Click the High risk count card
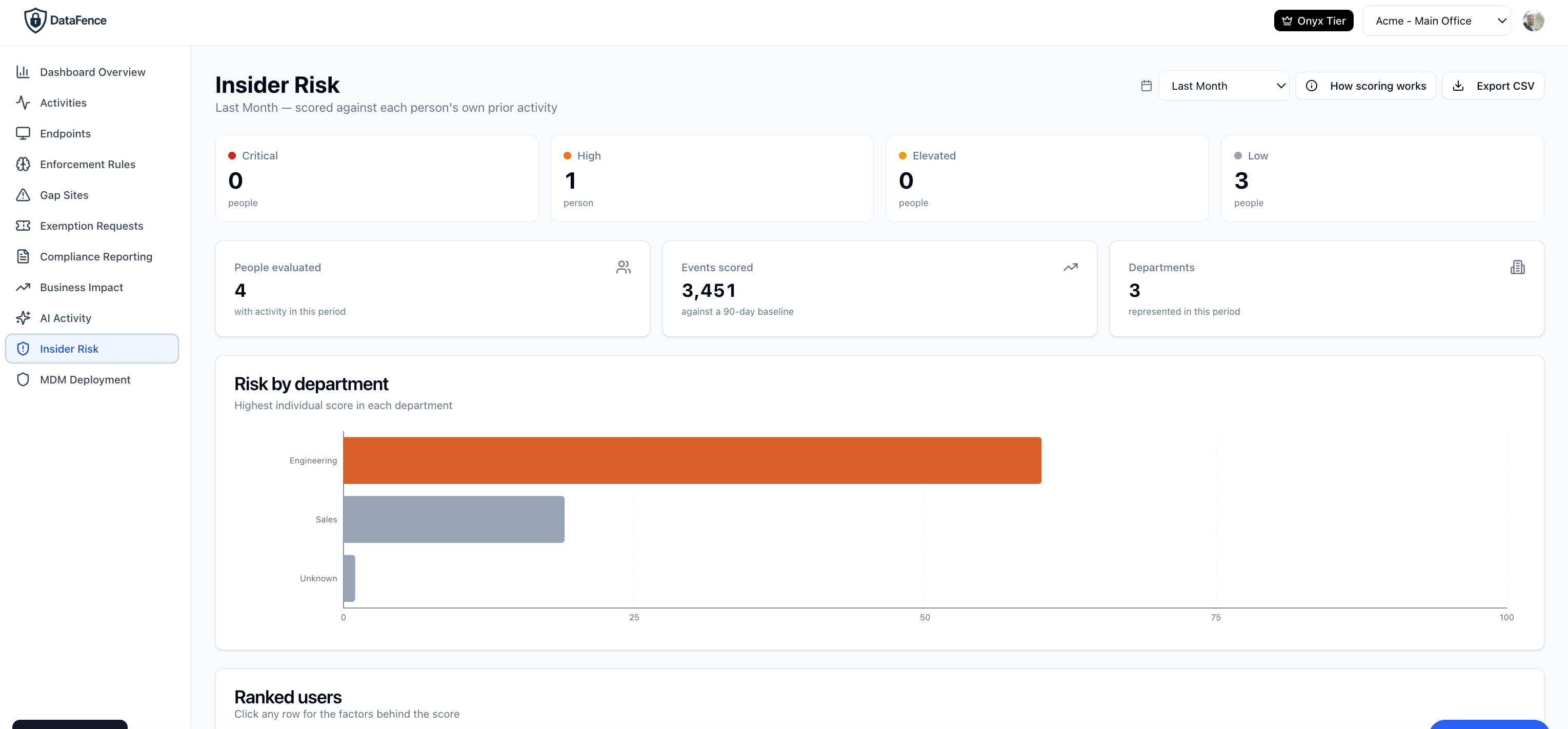The height and width of the screenshot is (729, 1568). click(x=712, y=178)
